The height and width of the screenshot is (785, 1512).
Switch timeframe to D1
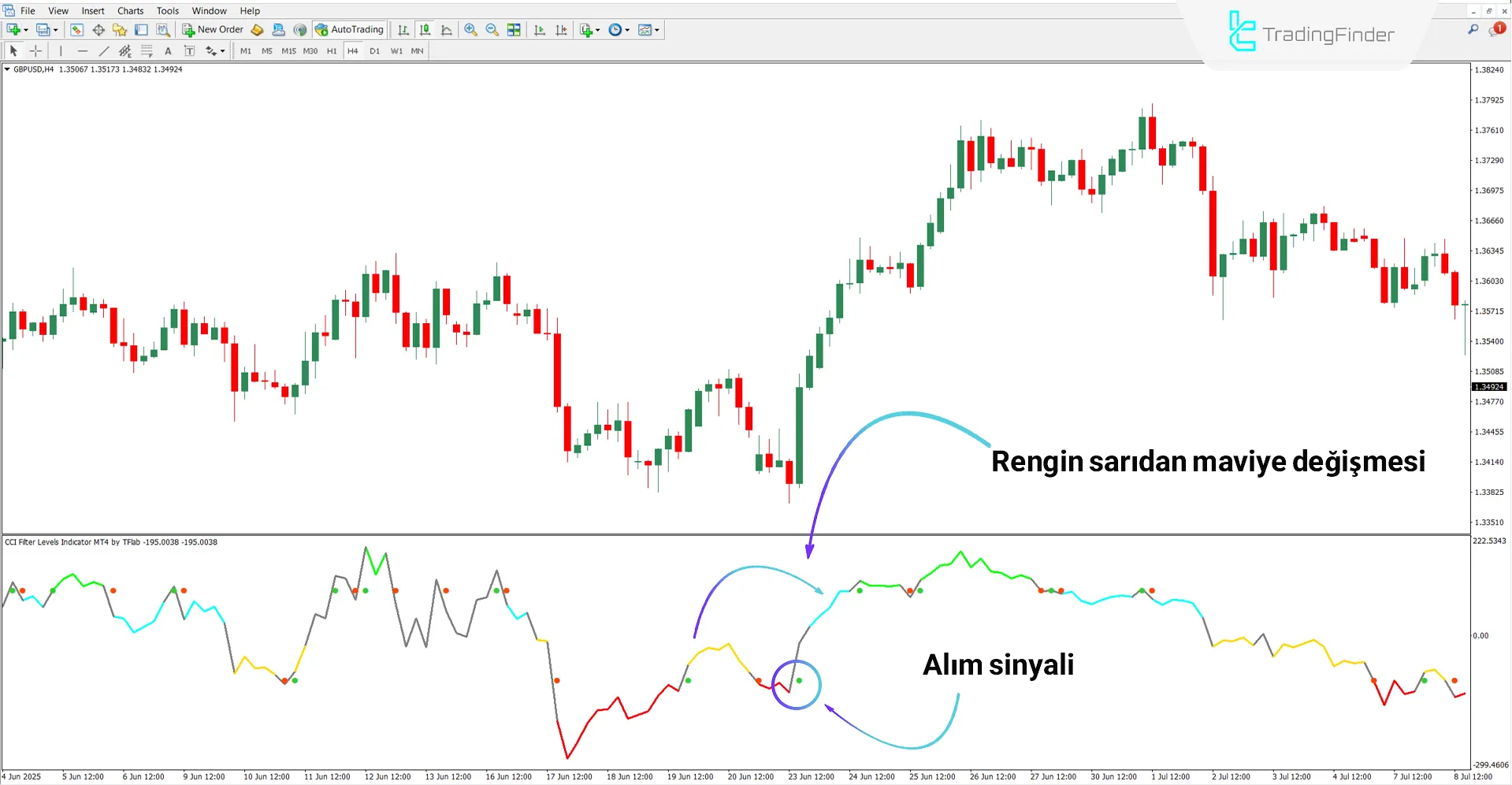pyautogui.click(x=374, y=50)
